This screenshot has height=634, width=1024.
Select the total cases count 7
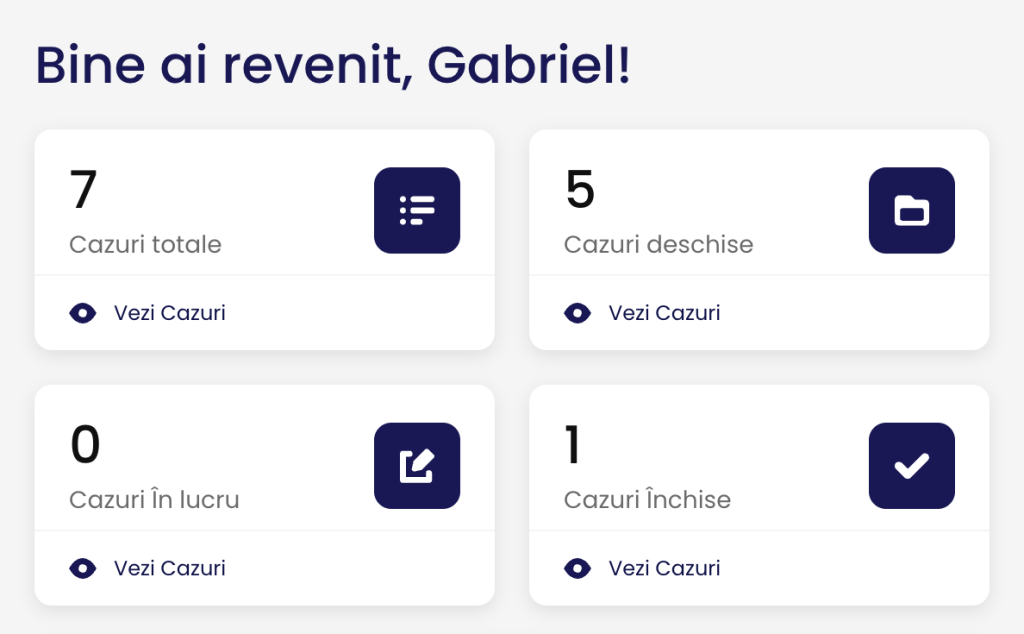[84, 189]
